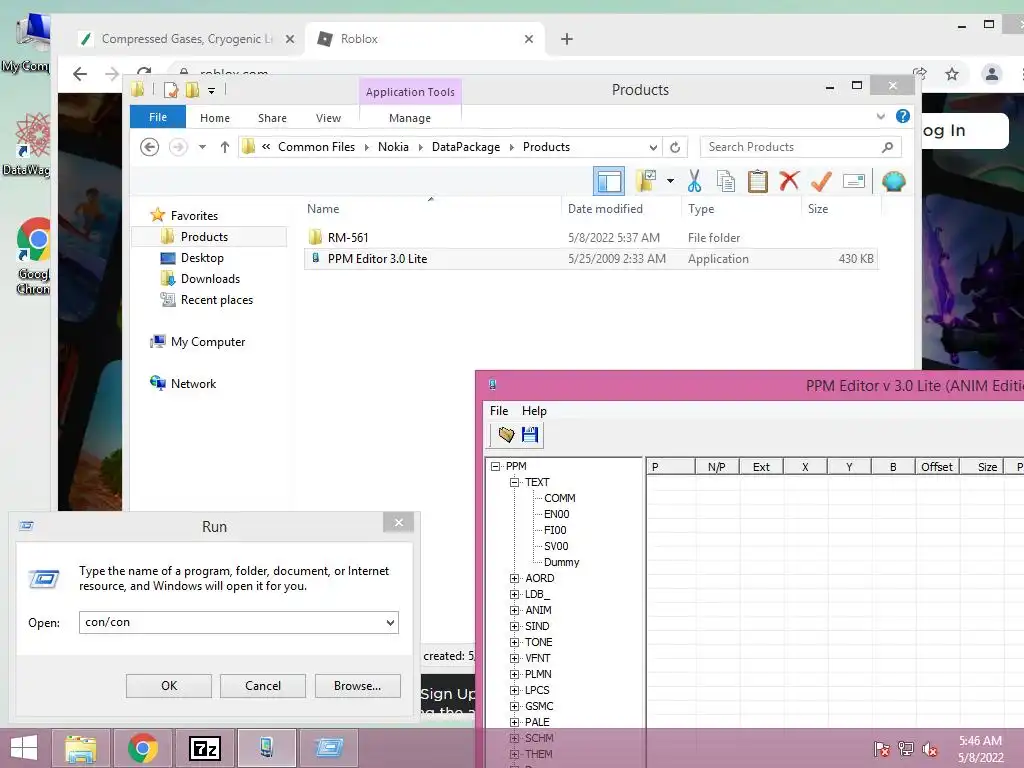
Task: Click Cancel in the Run dialog
Action: click(263, 686)
